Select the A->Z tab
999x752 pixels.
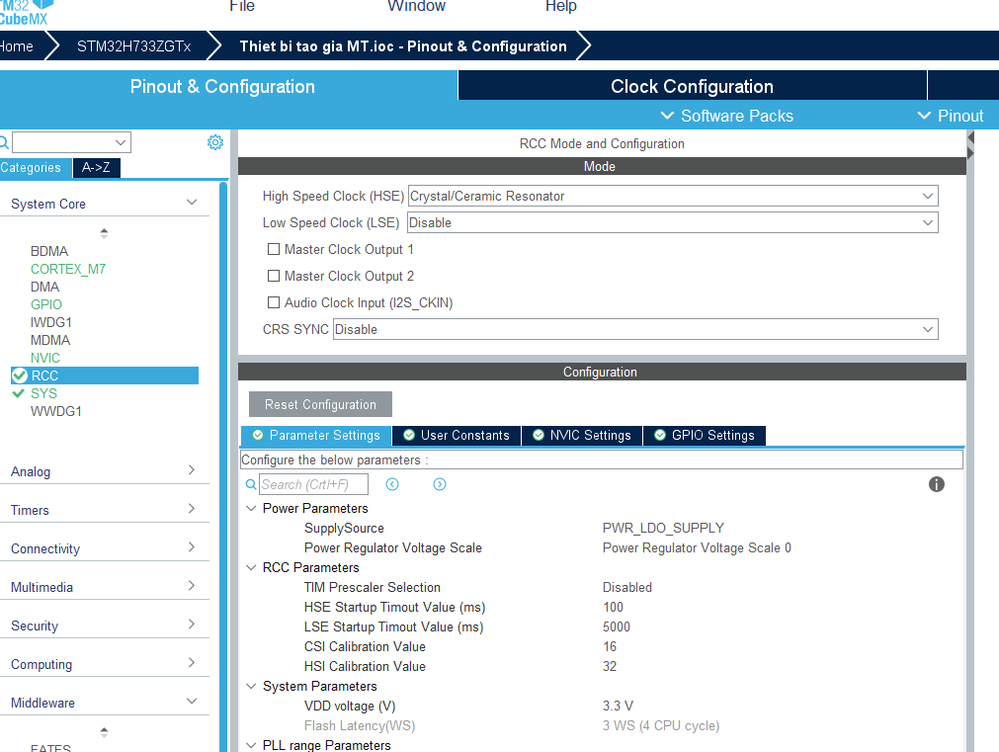pos(96,168)
